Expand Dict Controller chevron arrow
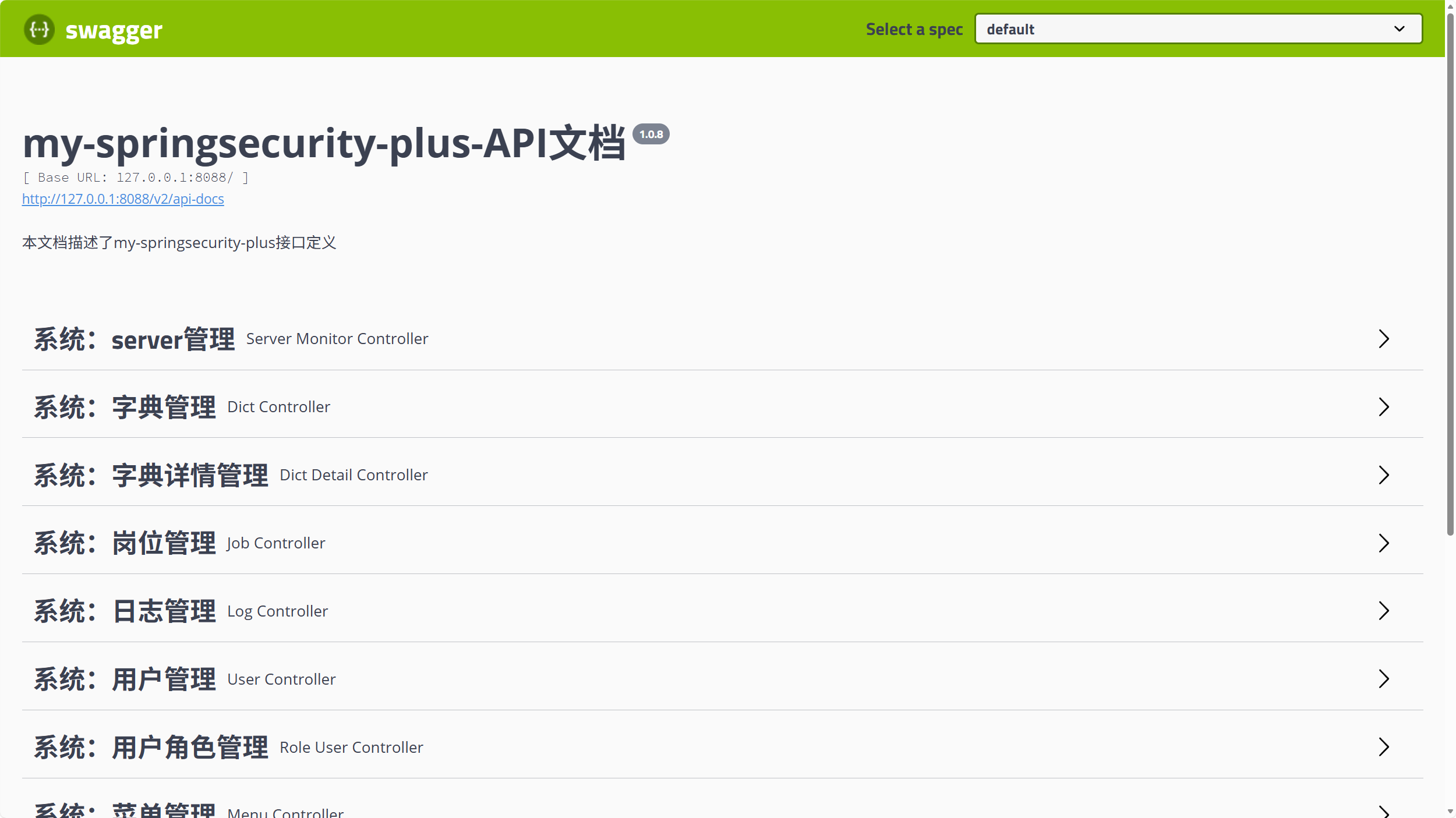 [1384, 407]
